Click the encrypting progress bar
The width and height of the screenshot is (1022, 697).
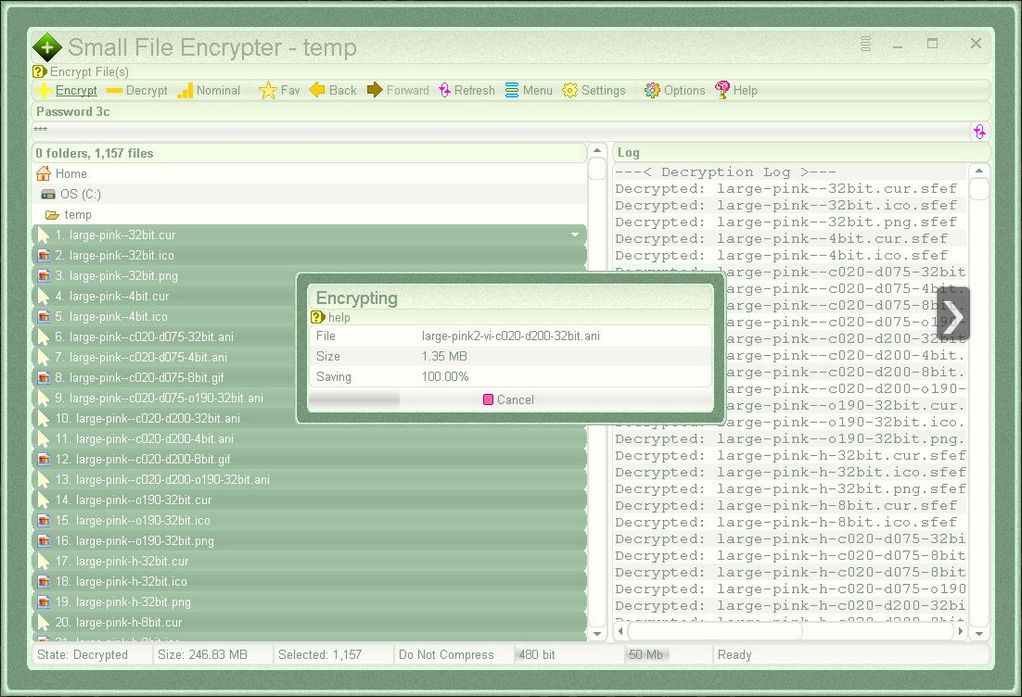point(354,400)
